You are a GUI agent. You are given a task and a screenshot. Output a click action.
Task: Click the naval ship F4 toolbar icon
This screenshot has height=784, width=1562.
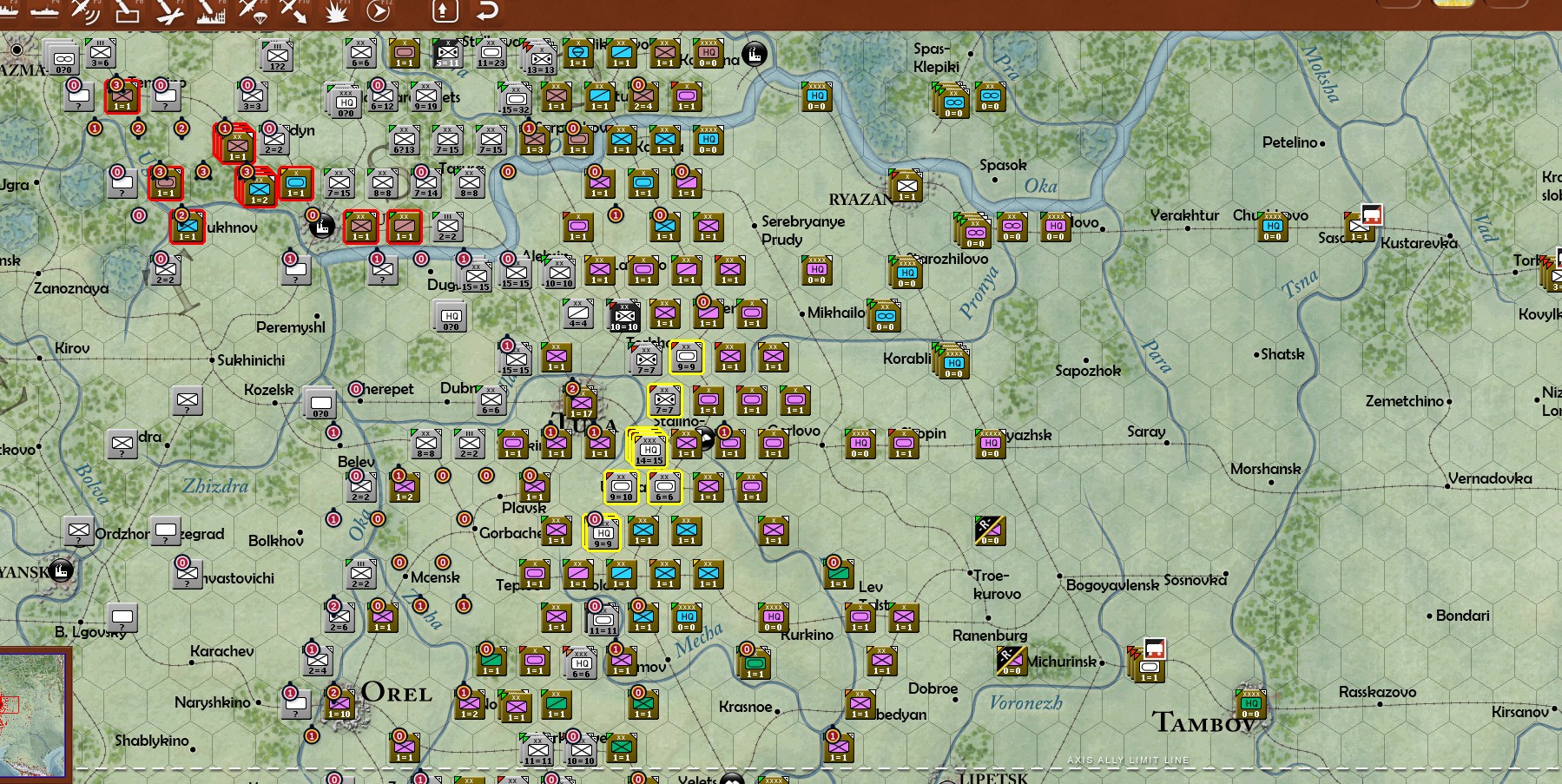click(45, 11)
